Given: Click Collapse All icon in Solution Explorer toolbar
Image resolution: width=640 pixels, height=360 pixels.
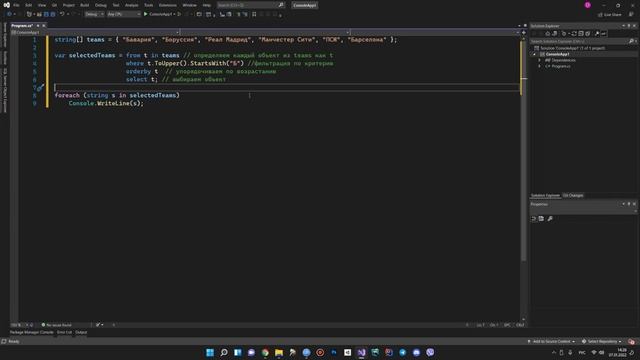Looking at the screenshot, I should pos(581,33).
